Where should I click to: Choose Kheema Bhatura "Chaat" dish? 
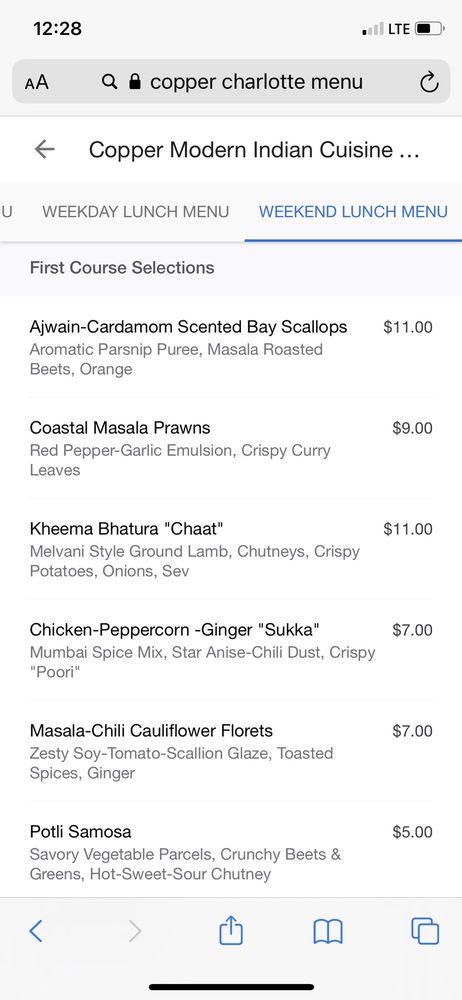click(x=230, y=549)
